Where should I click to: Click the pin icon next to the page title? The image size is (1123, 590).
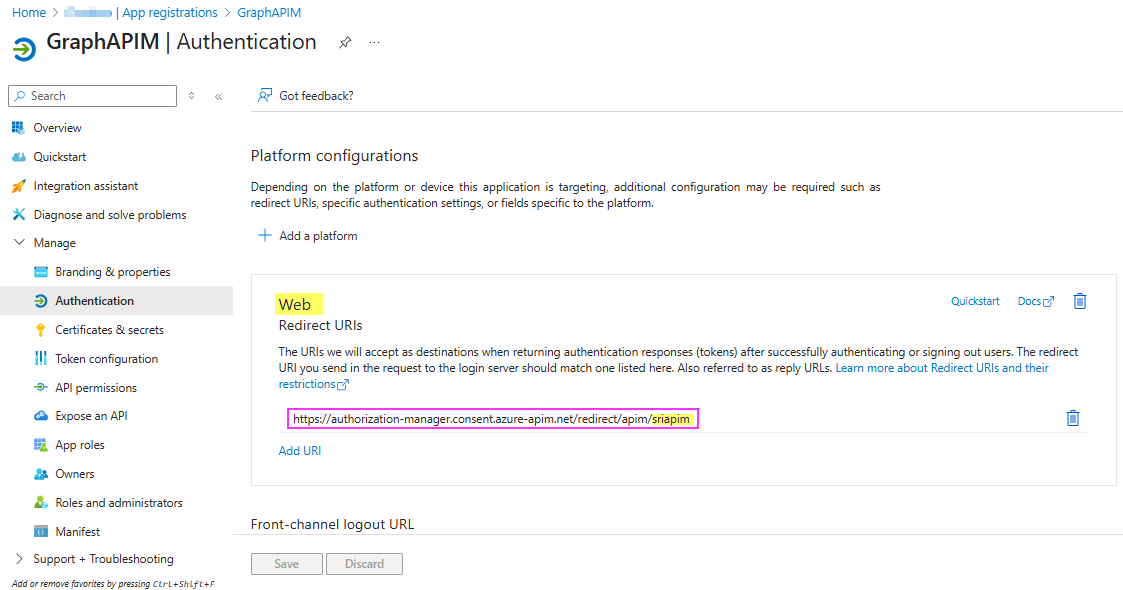pos(345,42)
